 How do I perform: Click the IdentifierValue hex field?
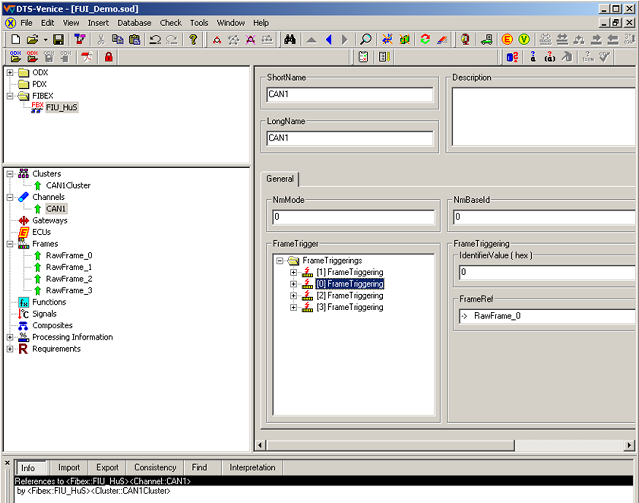point(547,272)
